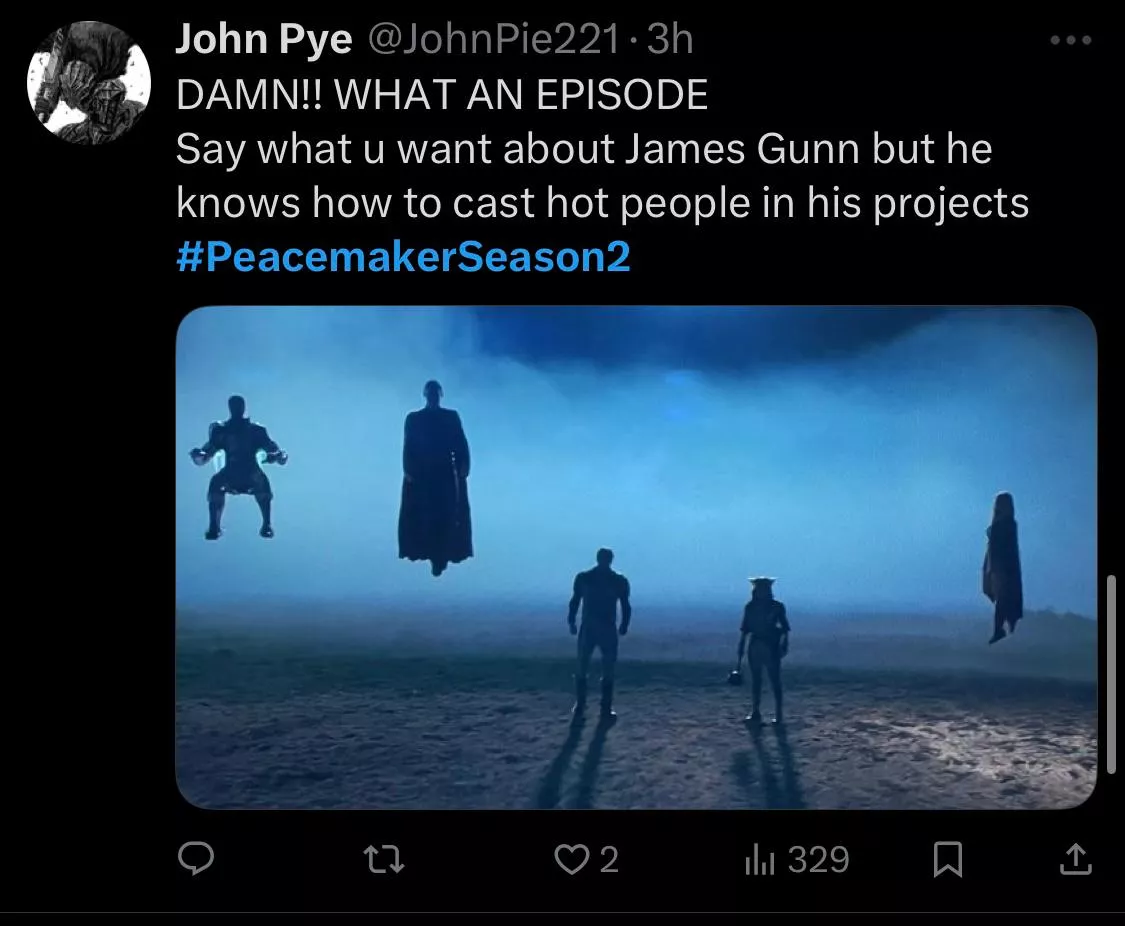Open John Pye's profile avatar
This screenshot has width=1125, height=926.
88,83
